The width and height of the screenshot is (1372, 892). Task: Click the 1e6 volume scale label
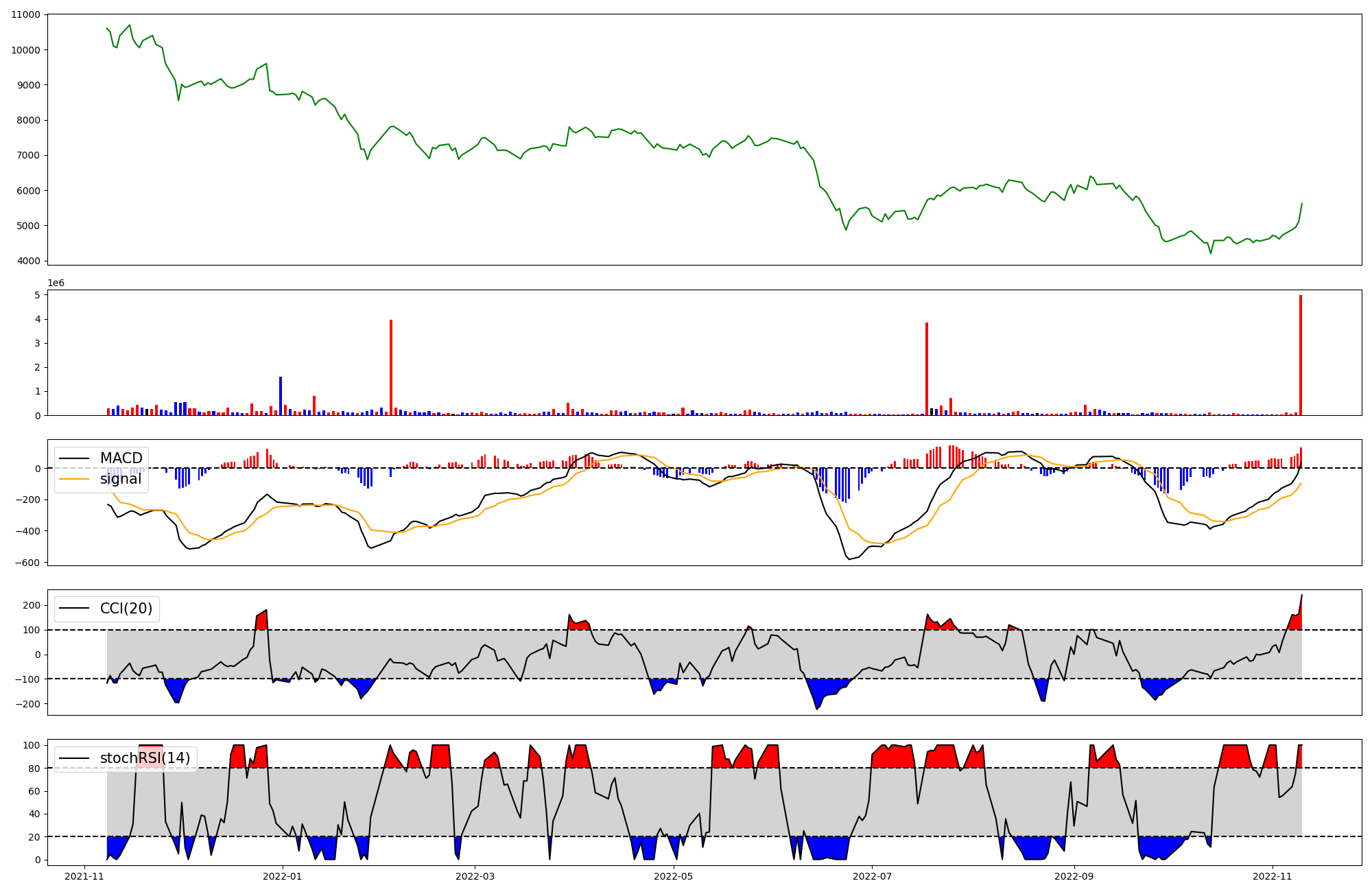56,283
